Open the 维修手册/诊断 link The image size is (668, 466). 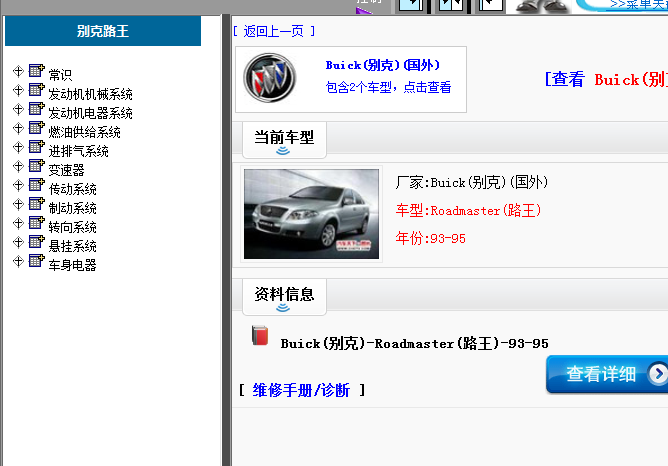(x=301, y=390)
